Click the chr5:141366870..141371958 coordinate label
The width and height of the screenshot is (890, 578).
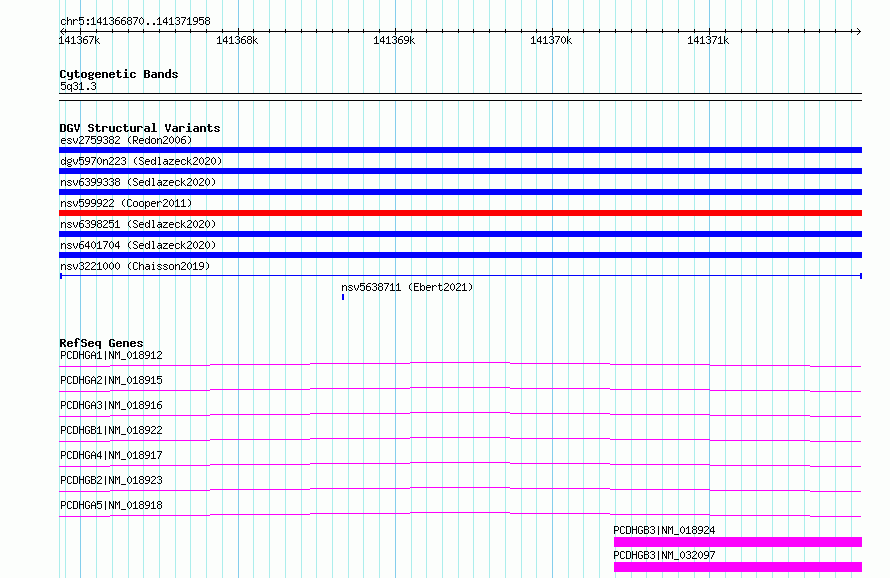(135, 21)
